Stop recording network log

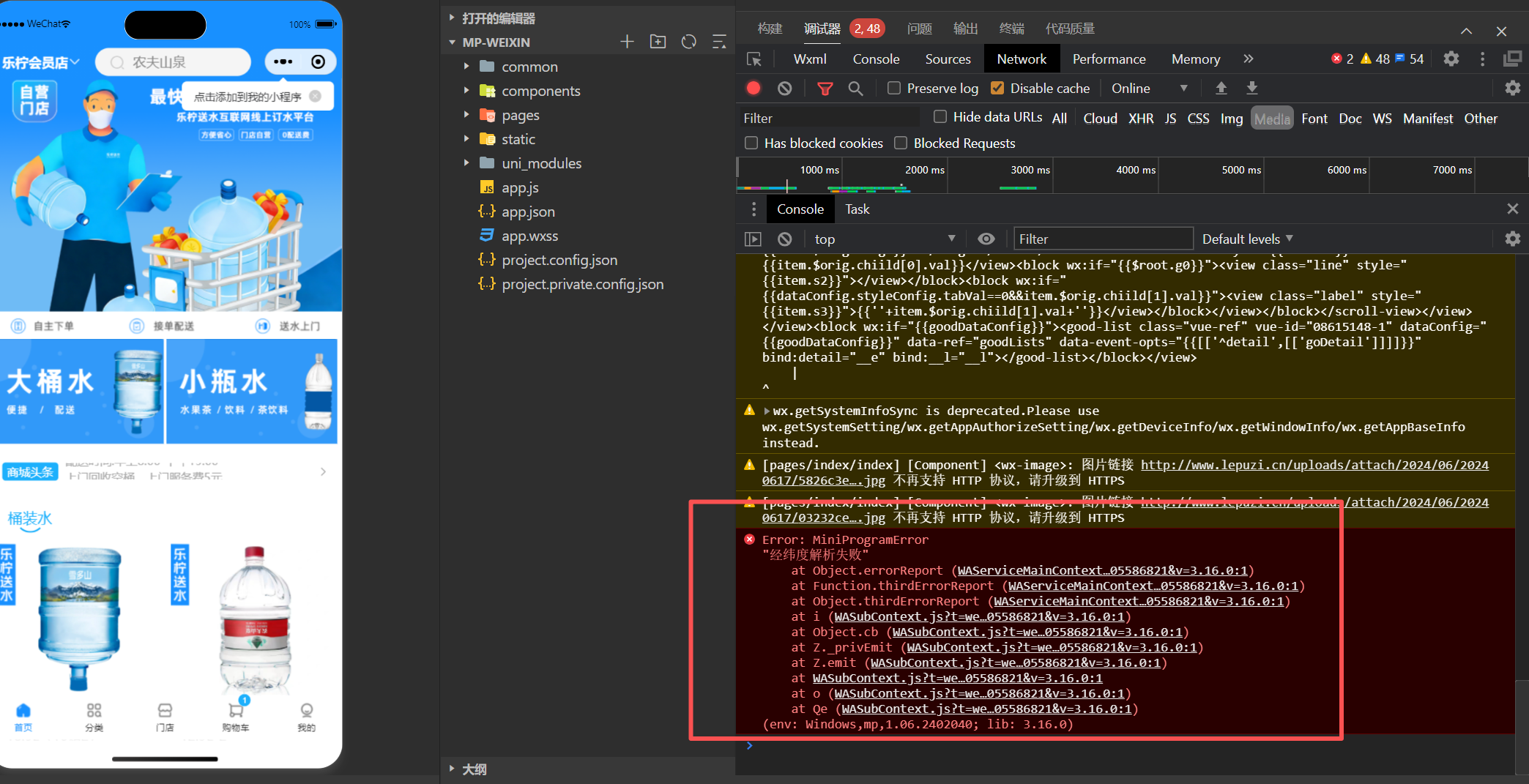[753, 89]
